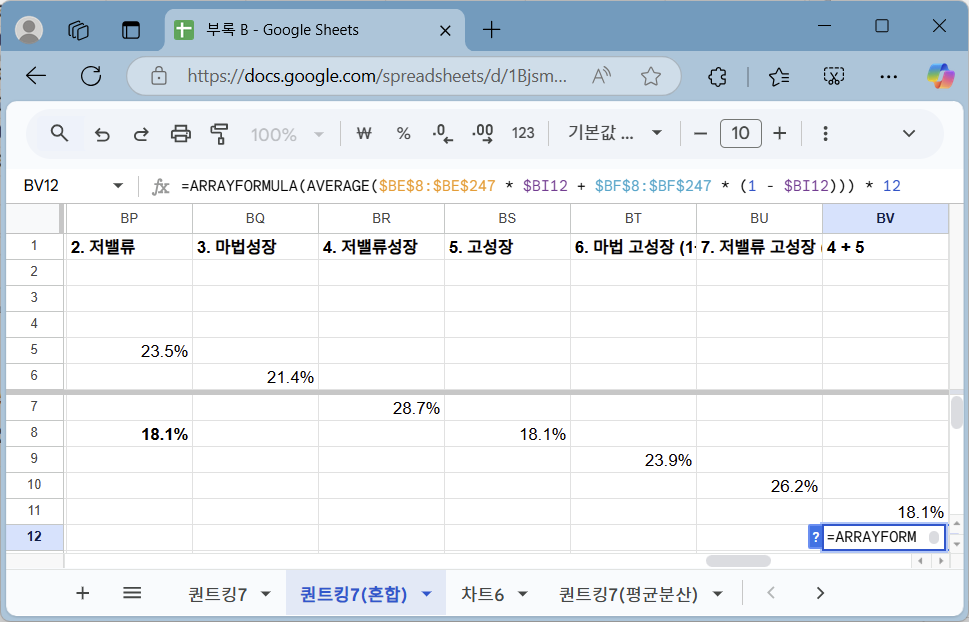Click the docs.google.com address bar URL
This screenshot has width=969, height=622.
tap(376, 76)
